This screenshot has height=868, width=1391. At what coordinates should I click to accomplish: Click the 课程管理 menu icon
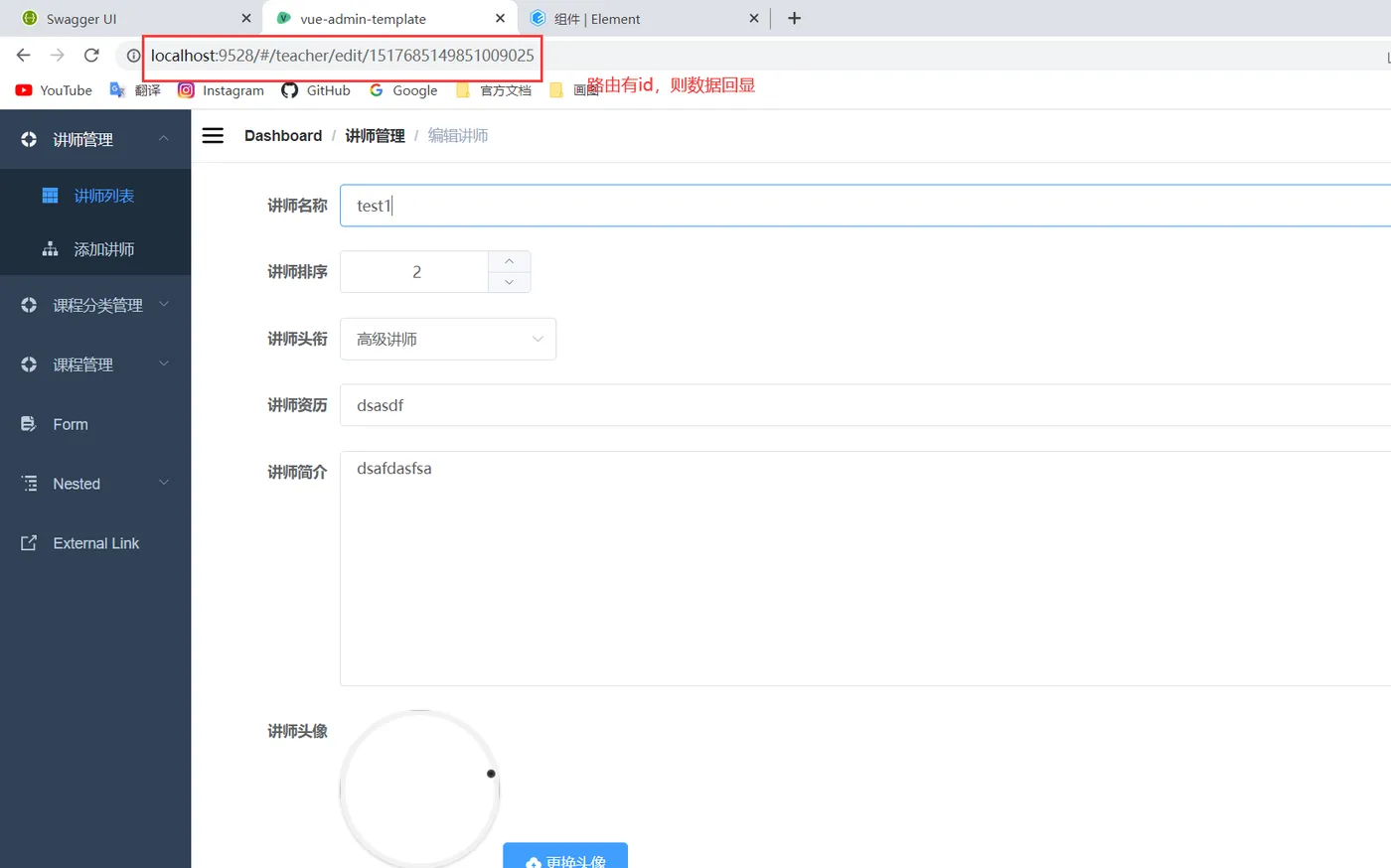tap(29, 364)
